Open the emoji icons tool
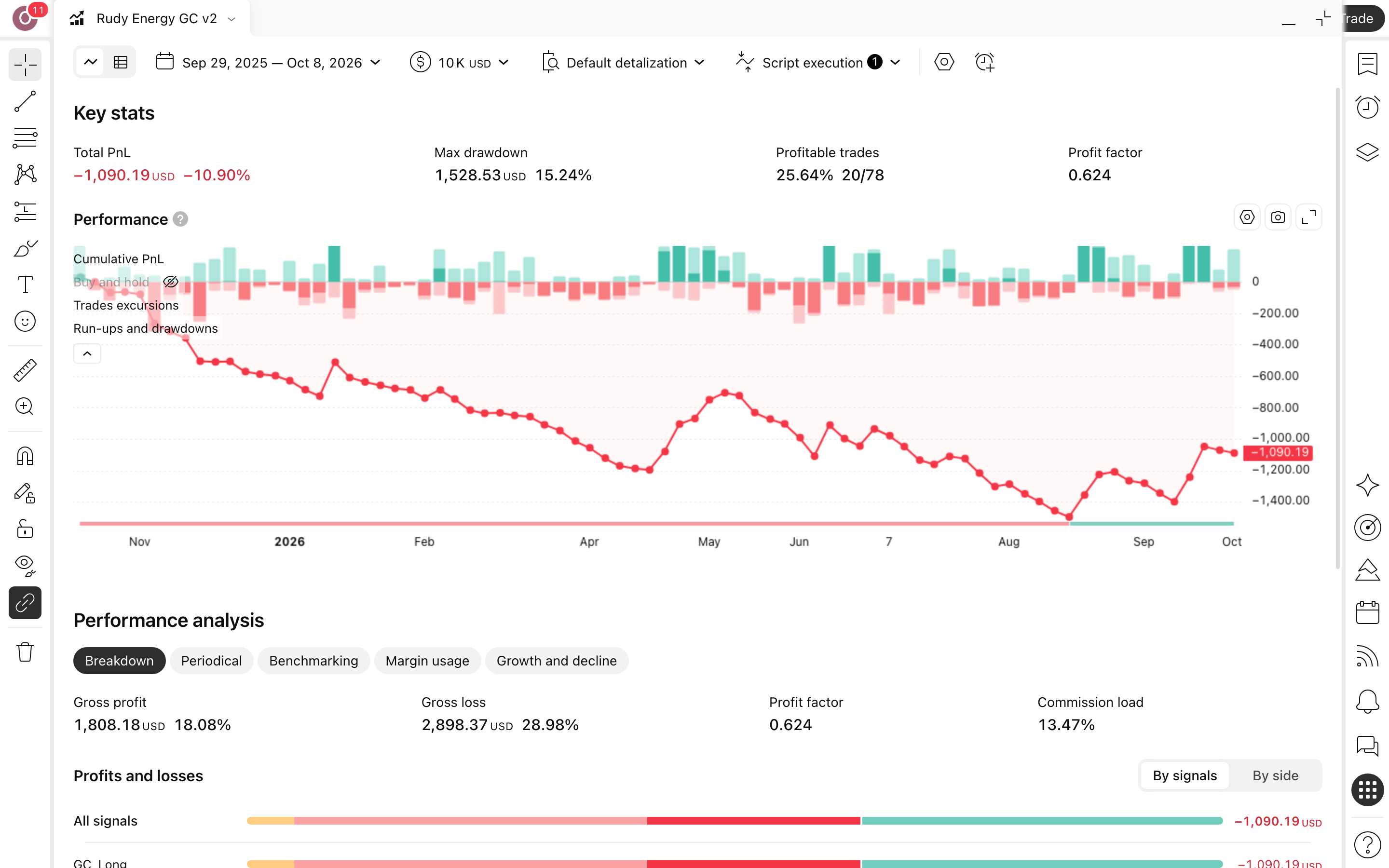This screenshot has width=1389, height=868. coord(25,321)
